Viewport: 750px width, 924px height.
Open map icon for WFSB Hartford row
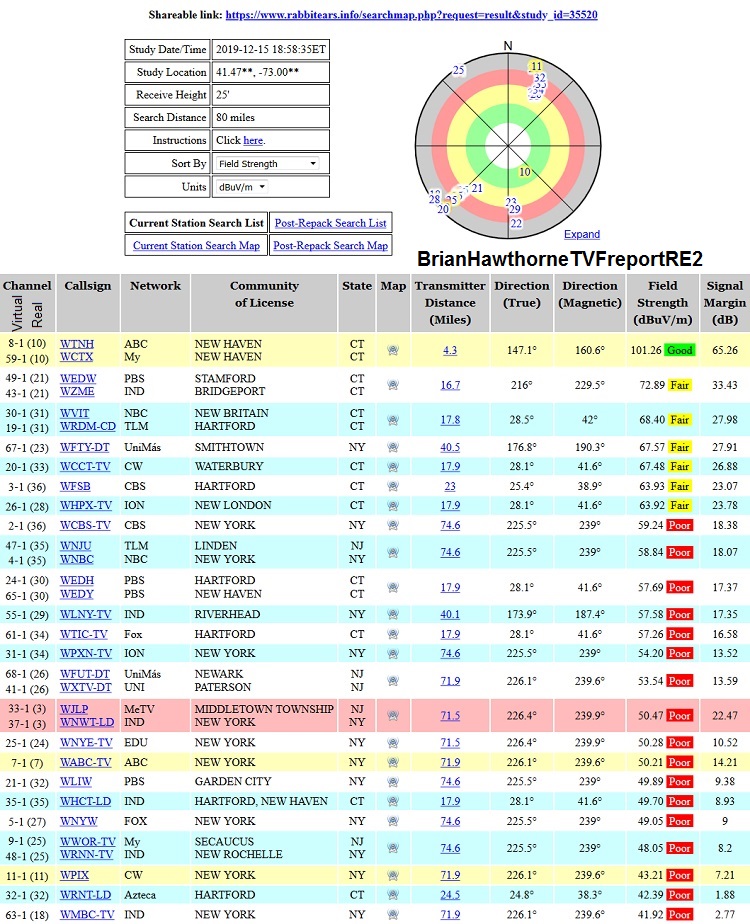(x=393, y=487)
